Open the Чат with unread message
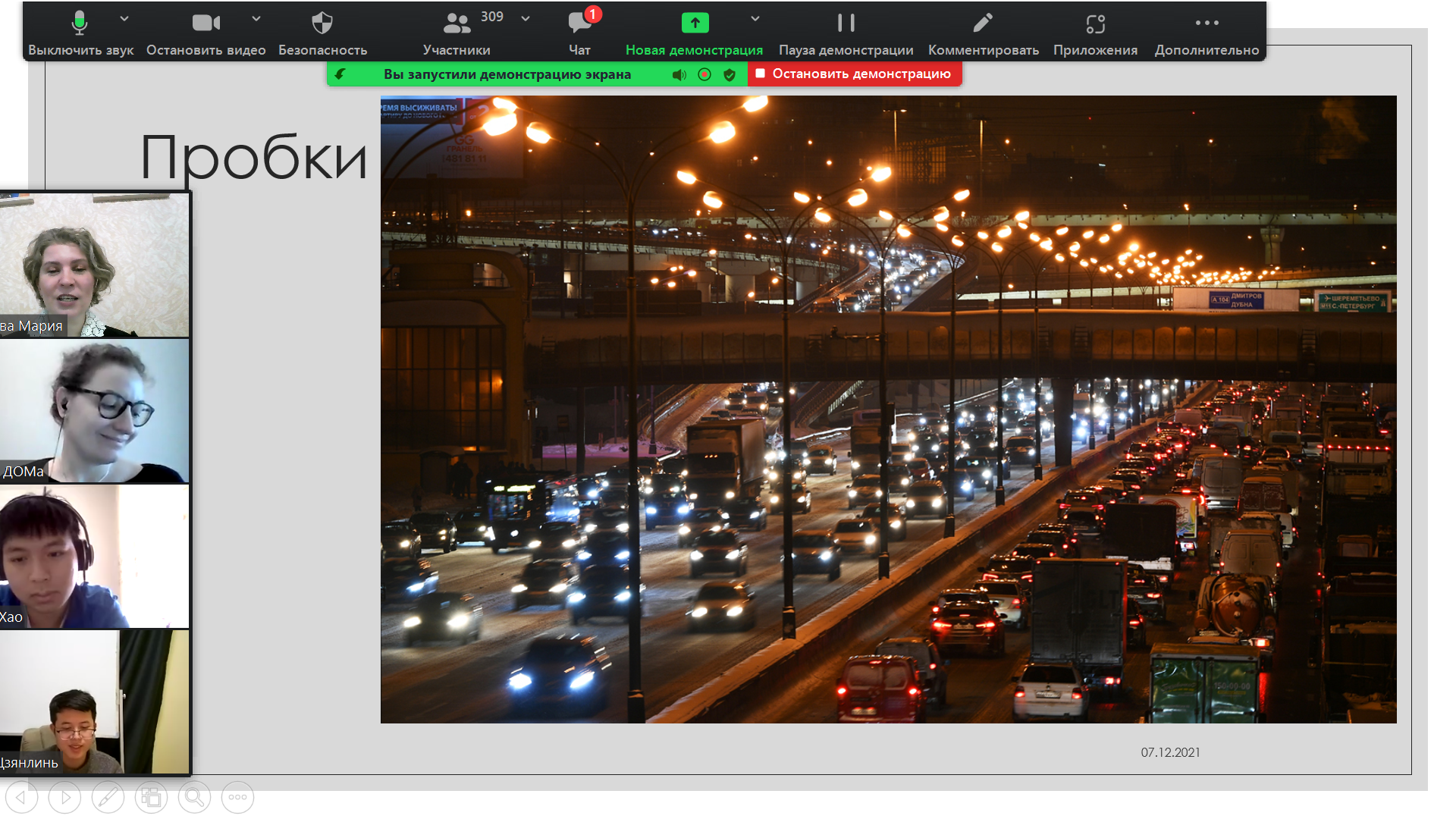Viewport: 1456px width, 819px height. [580, 30]
